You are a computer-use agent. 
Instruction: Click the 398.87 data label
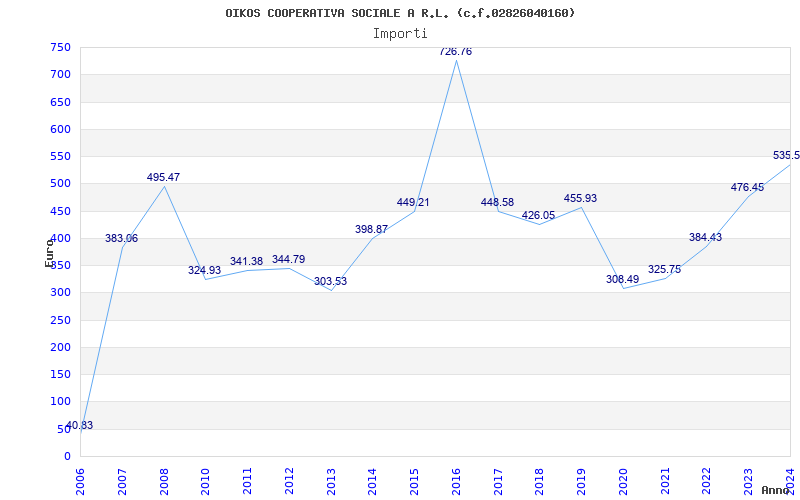pos(371,230)
